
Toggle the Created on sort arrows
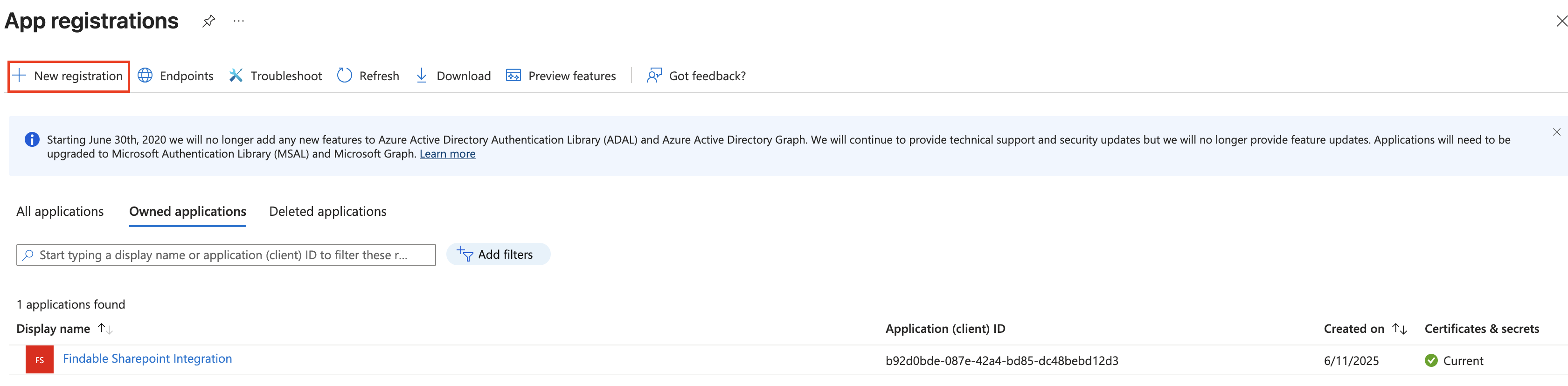tap(1399, 329)
